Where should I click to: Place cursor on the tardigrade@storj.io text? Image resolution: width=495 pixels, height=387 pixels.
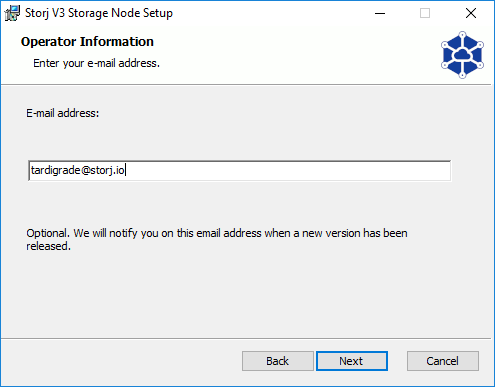point(78,170)
